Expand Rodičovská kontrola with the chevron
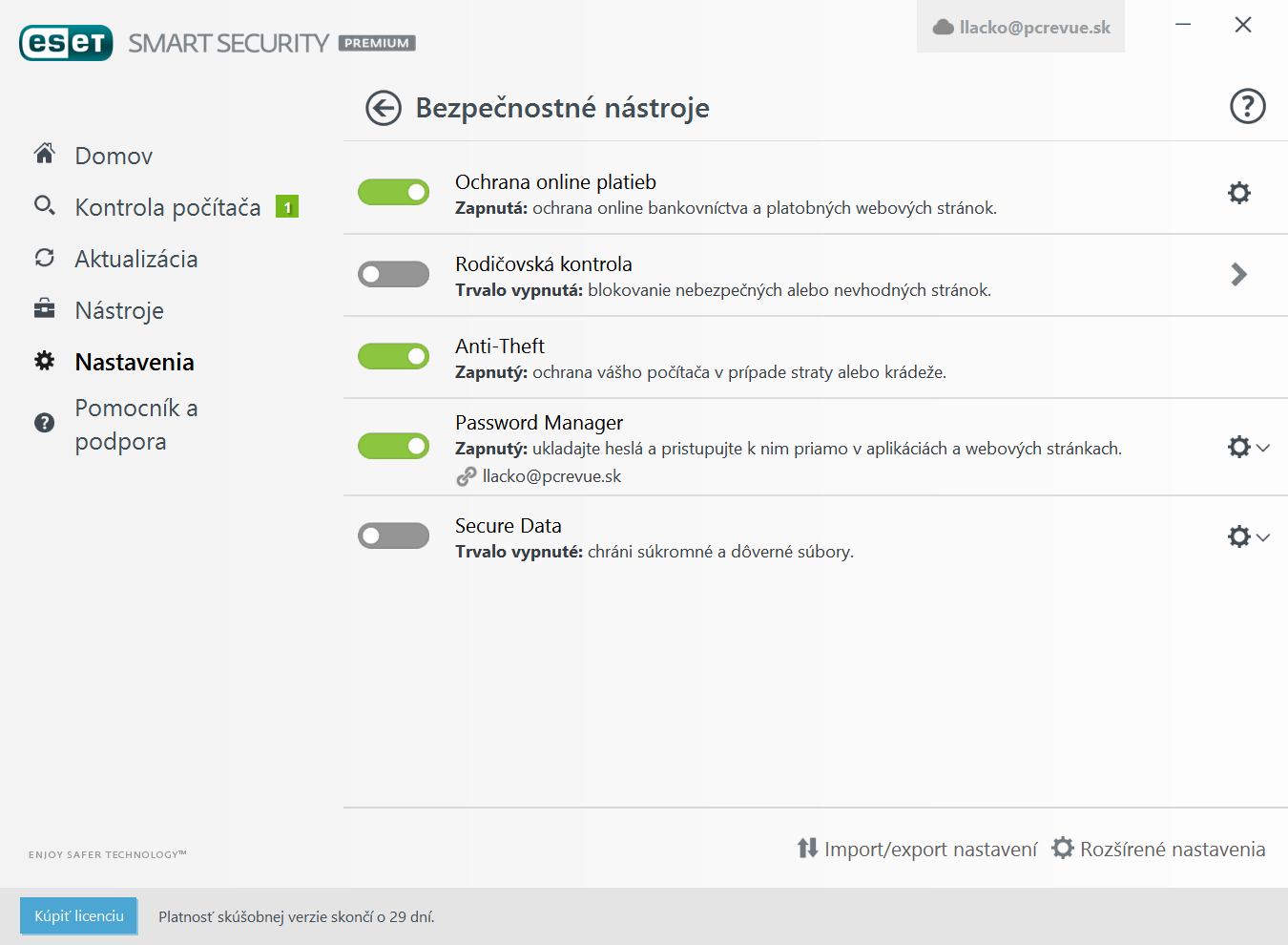The width and height of the screenshot is (1288, 945). click(1238, 275)
